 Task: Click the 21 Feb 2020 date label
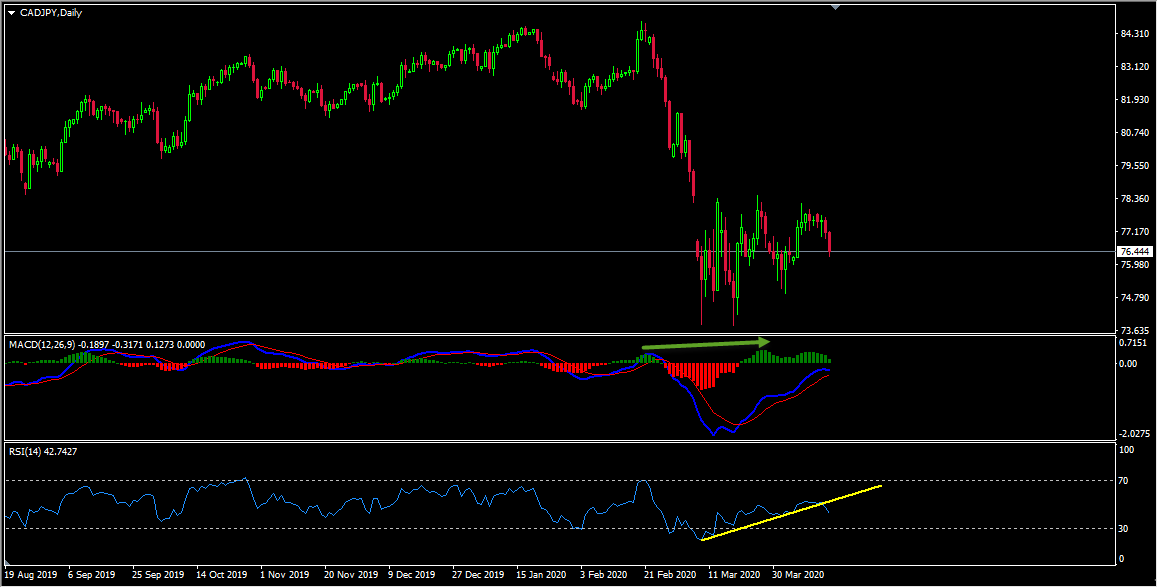point(670,574)
